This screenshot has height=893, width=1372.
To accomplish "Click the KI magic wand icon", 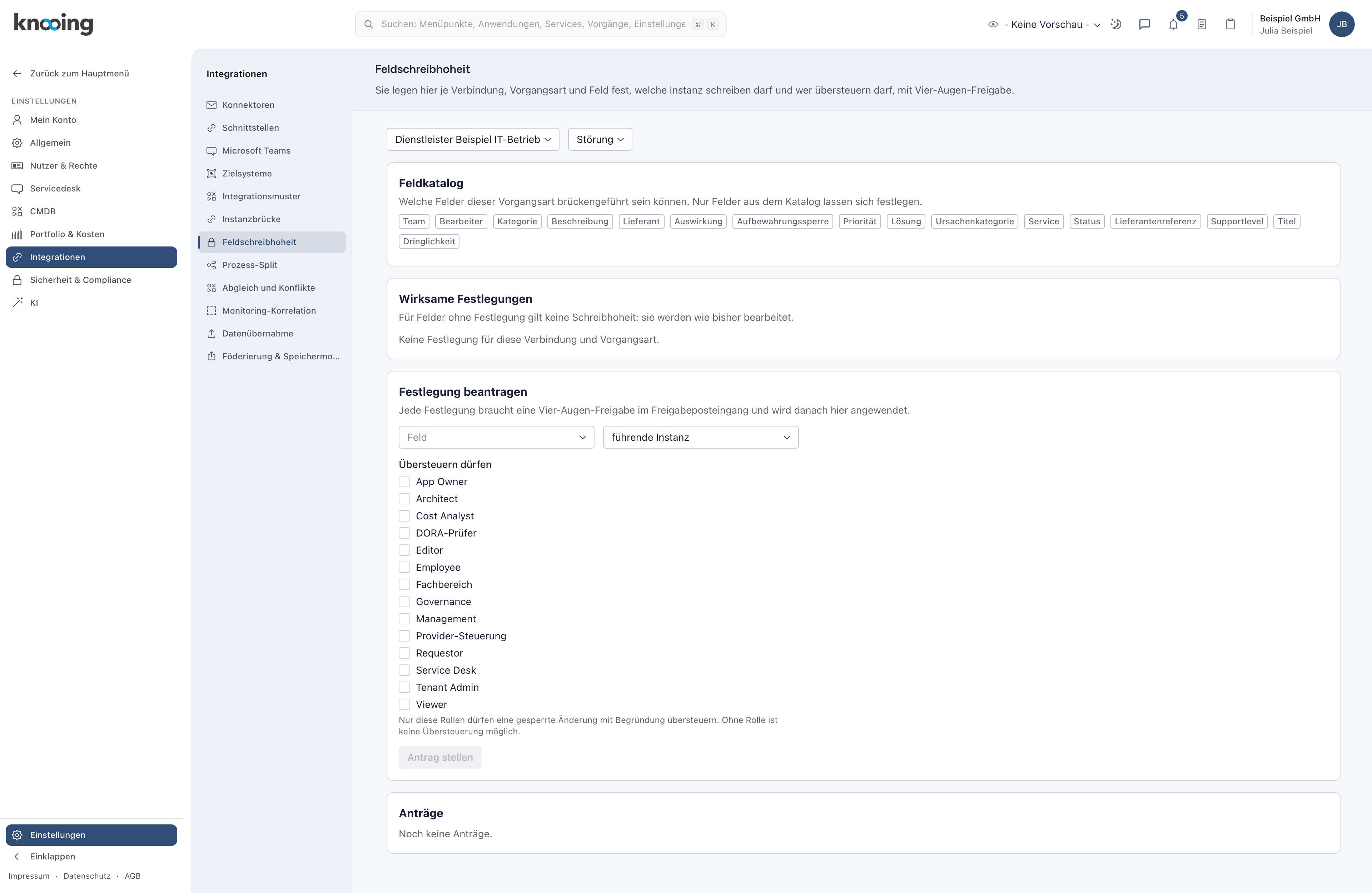I will (x=17, y=303).
